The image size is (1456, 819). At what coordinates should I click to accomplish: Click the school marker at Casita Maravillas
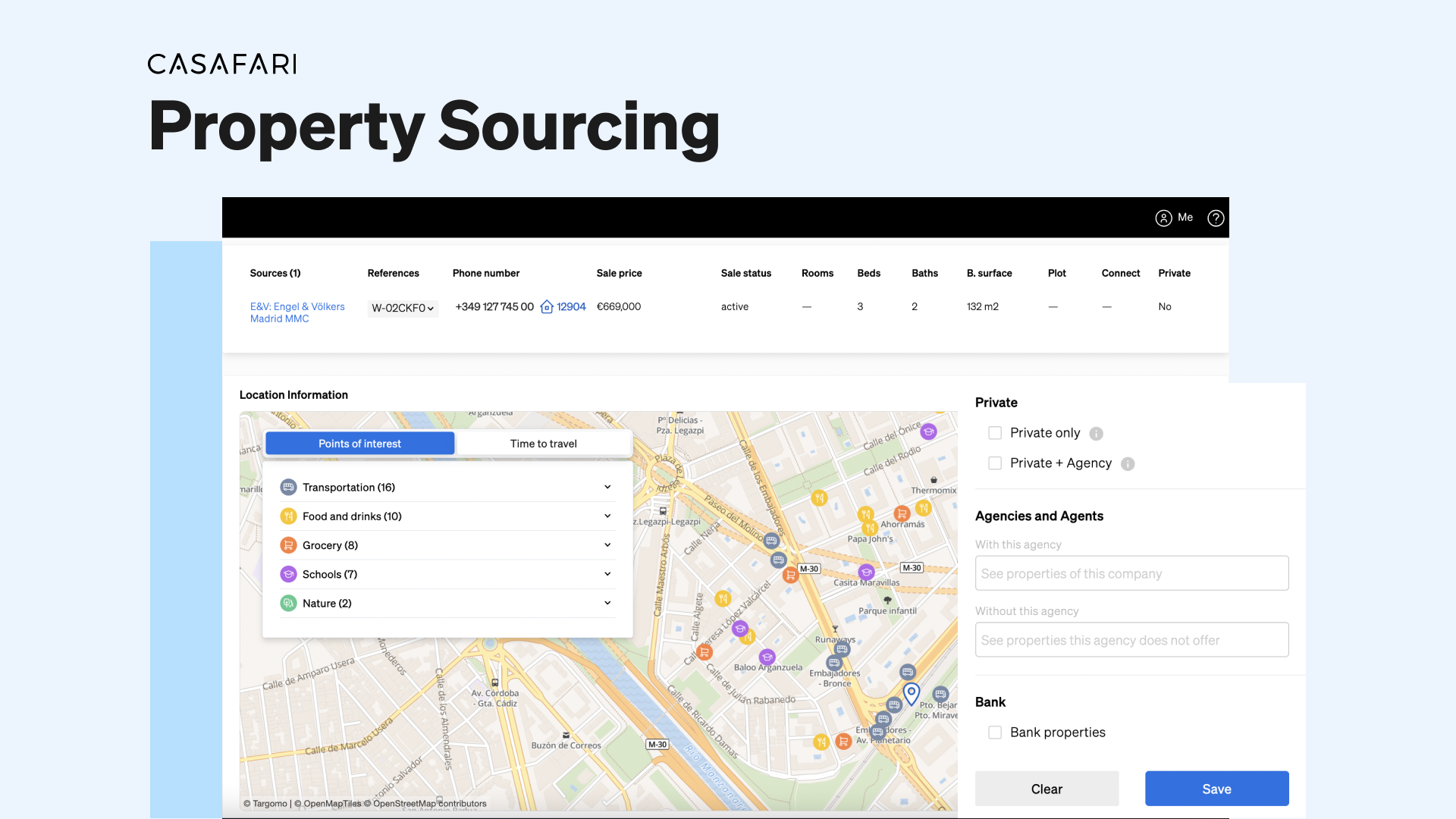[866, 572]
